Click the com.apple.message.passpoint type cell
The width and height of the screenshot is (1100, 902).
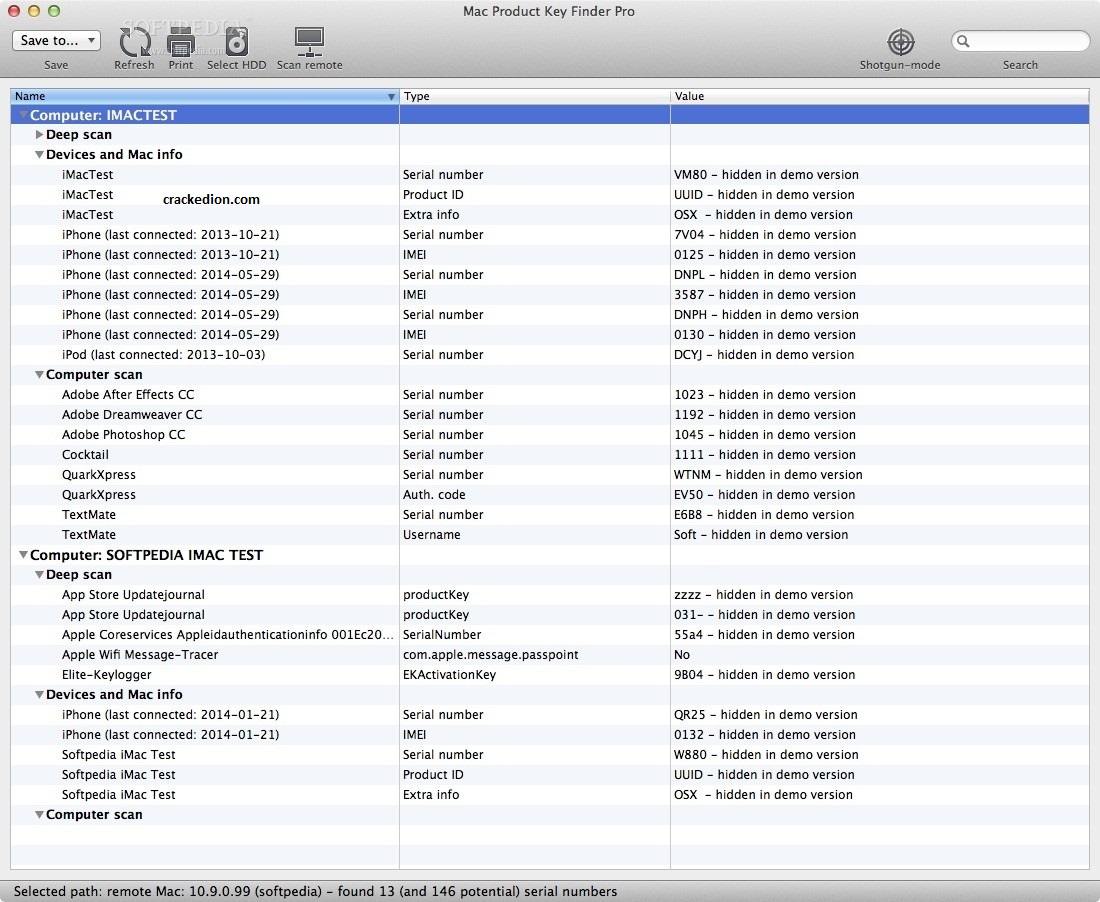tap(490, 654)
